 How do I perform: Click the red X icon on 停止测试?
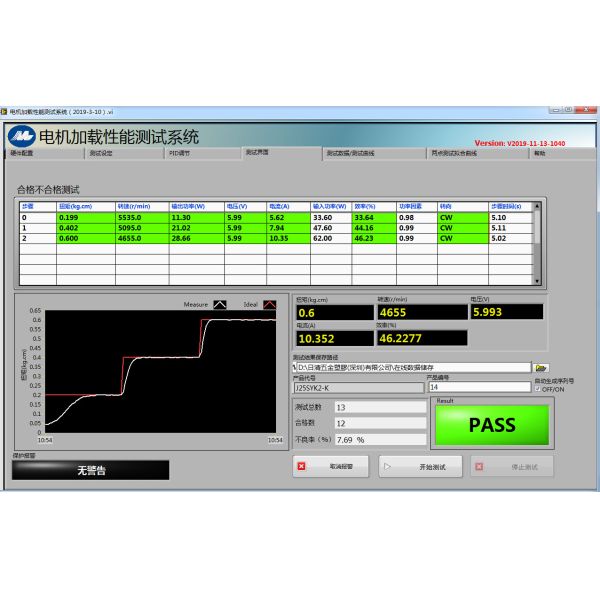[479, 466]
